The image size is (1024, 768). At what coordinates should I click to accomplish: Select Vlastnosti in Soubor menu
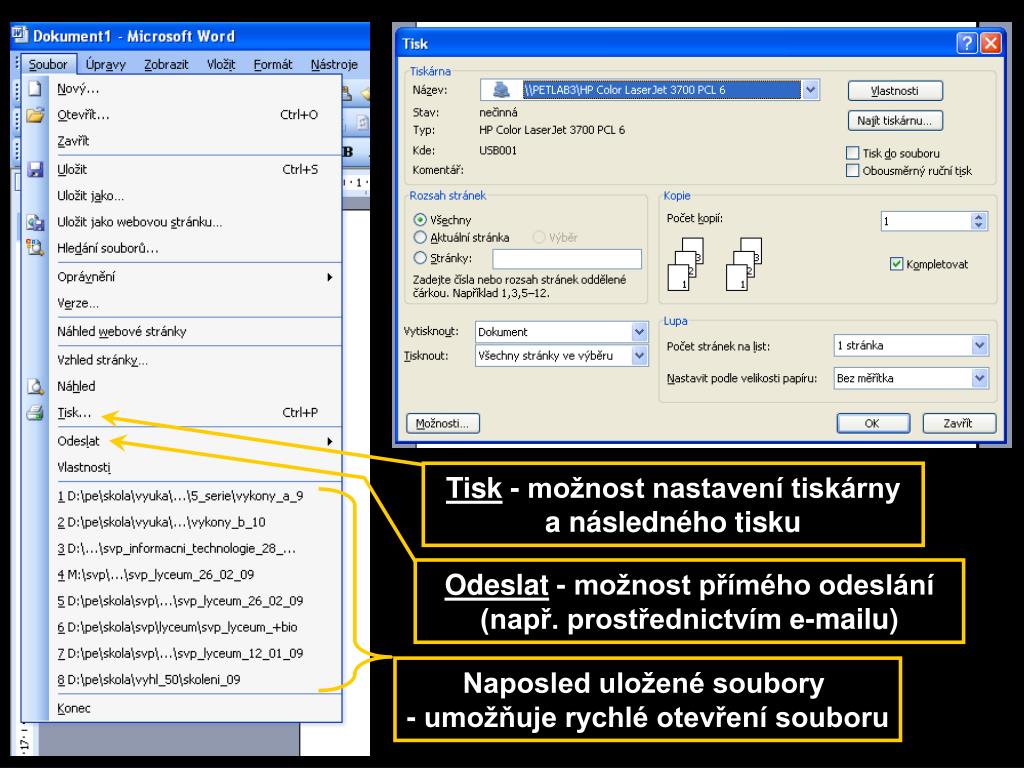pyautogui.click(x=183, y=467)
